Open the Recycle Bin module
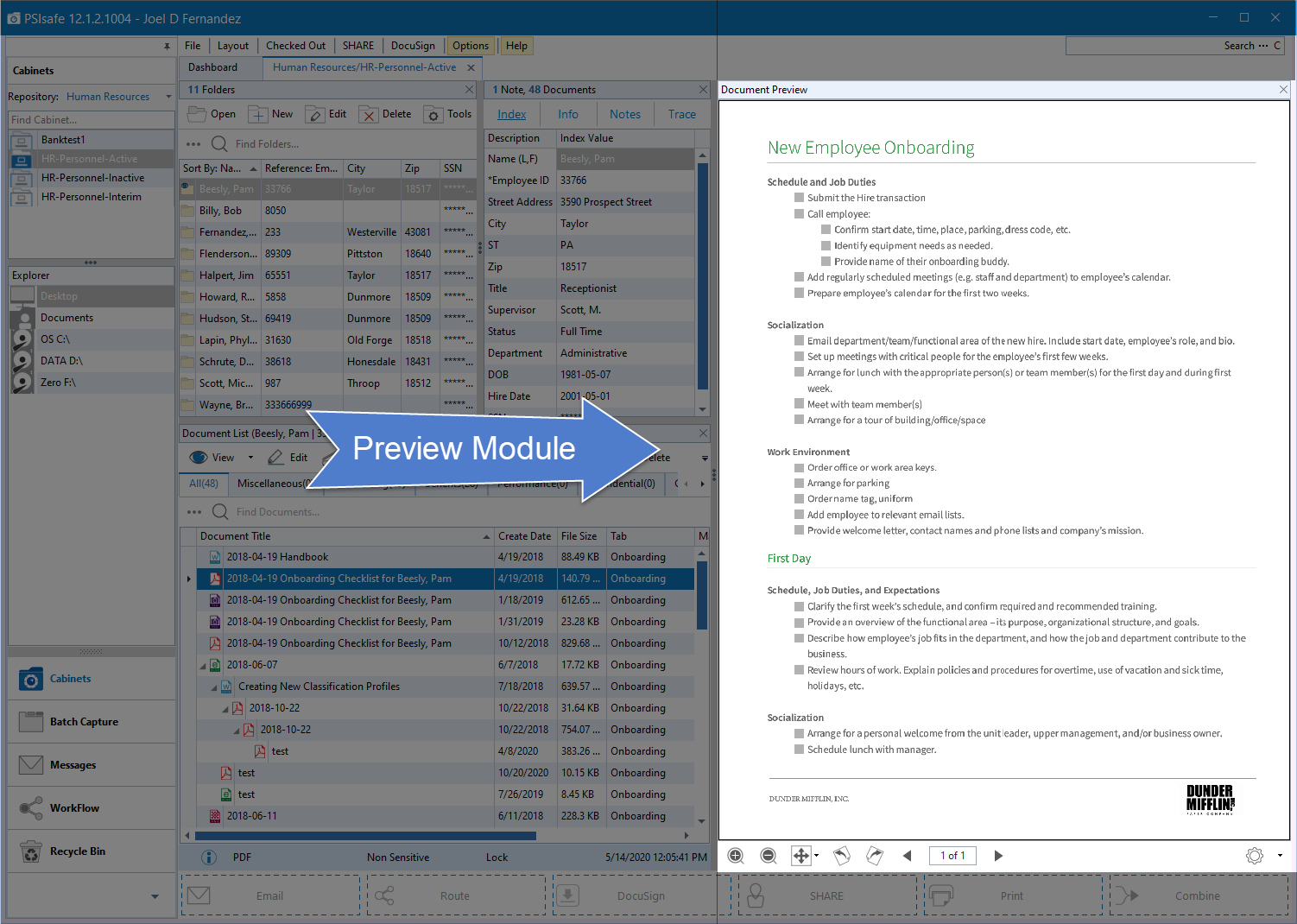1297x924 pixels. pos(78,851)
